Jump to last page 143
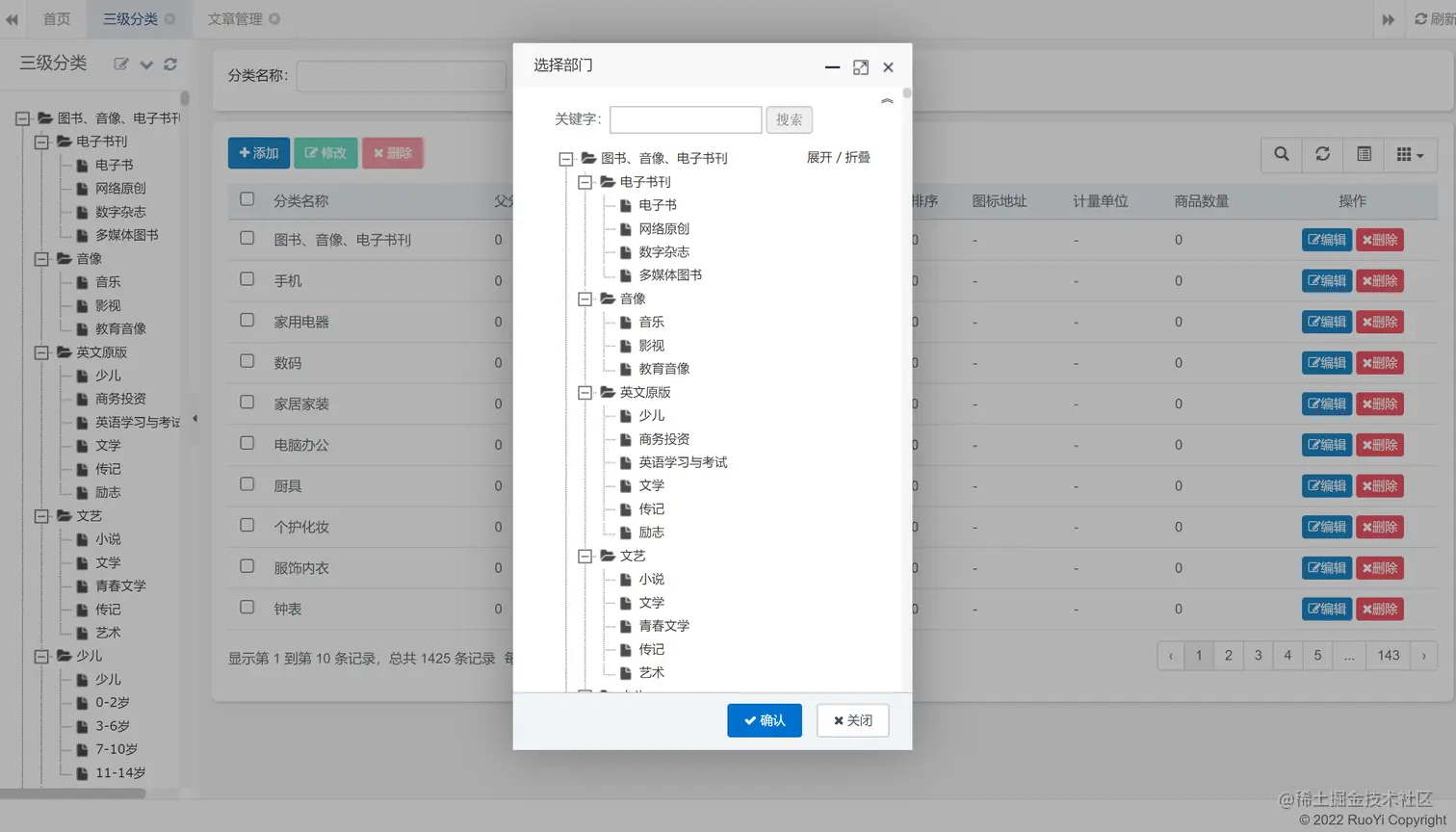Viewport: 1456px width, 832px height. pos(1388,656)
